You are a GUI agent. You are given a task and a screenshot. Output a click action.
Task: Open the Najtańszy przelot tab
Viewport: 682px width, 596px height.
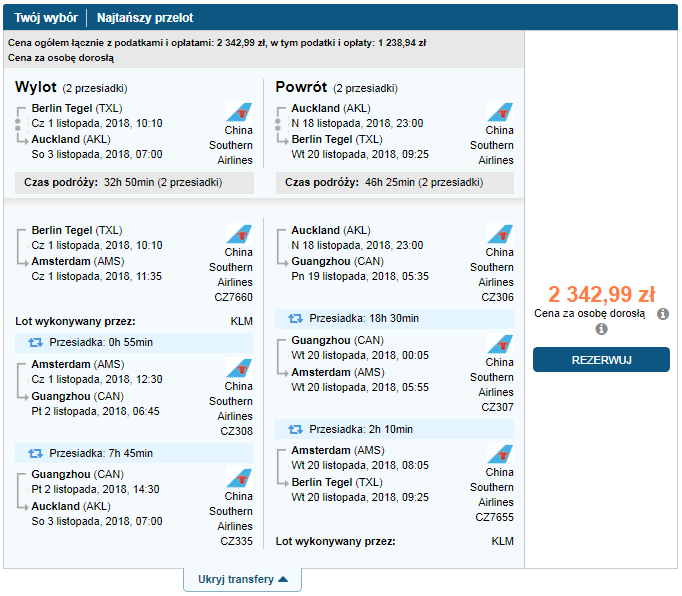coord(145,18)
